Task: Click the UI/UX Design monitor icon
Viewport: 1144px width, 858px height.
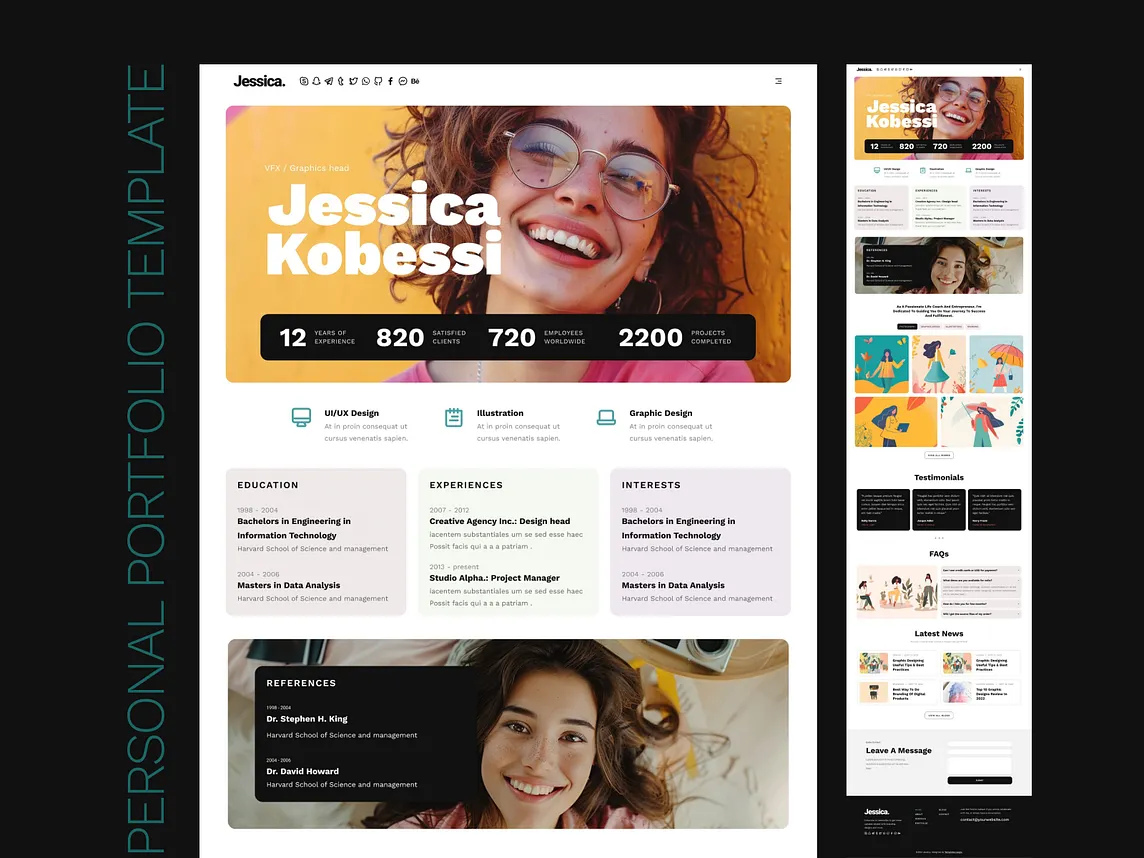Action: click(x=301, y=417)
